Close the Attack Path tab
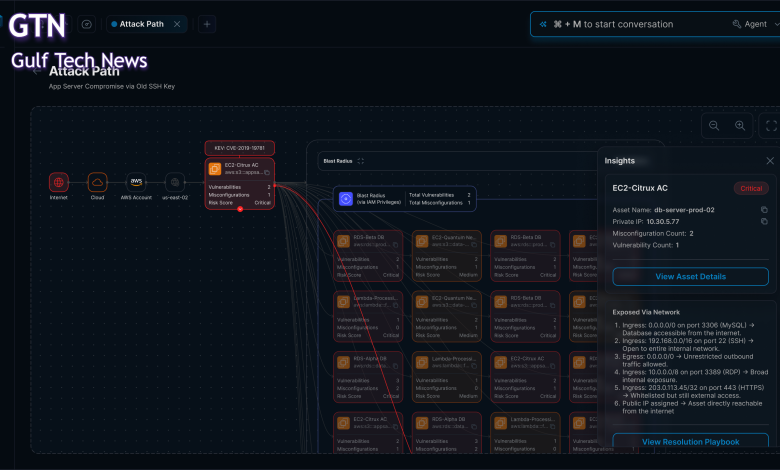Viewport: 780px width, 470px height. (x=177, y=24)
